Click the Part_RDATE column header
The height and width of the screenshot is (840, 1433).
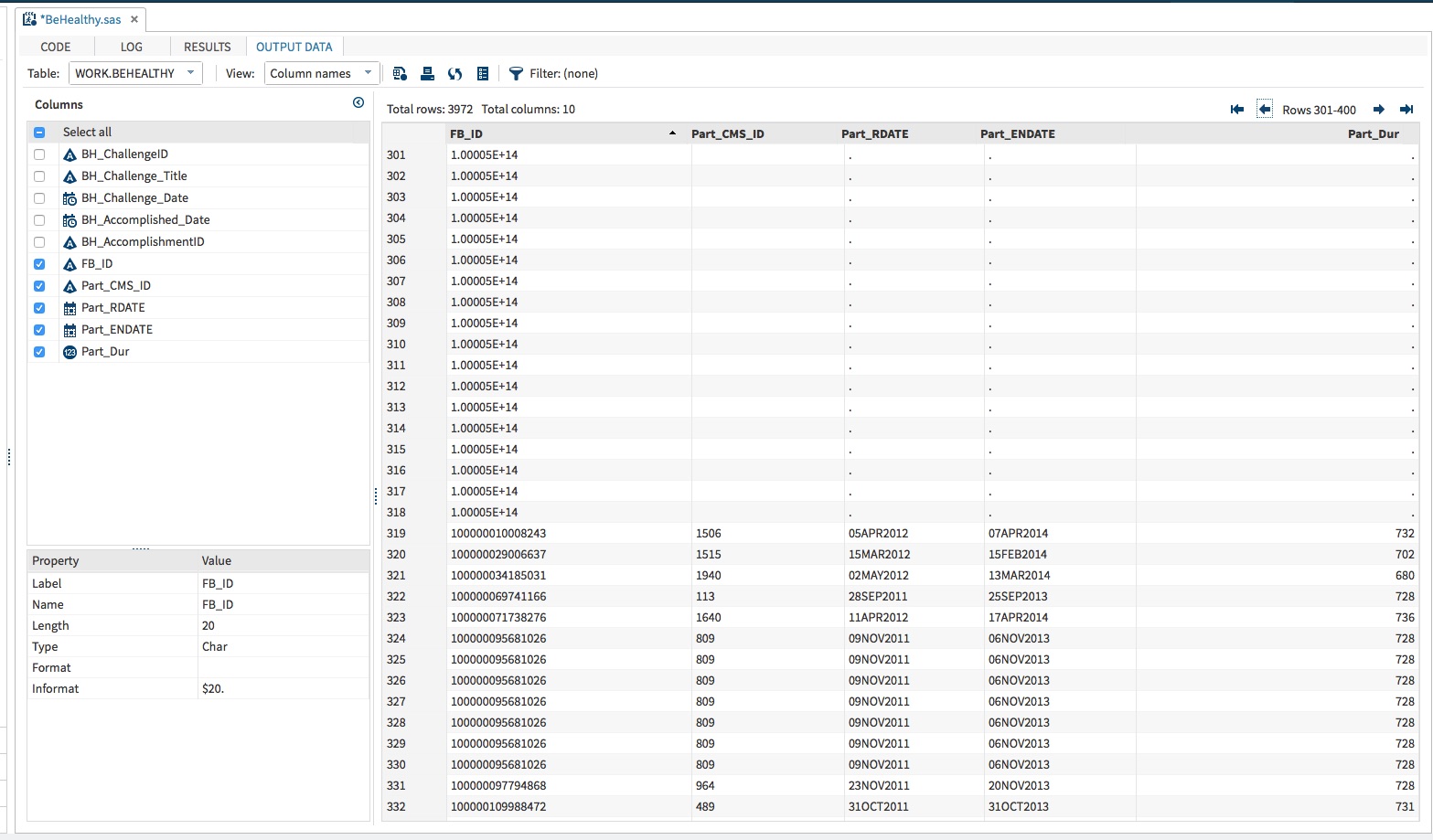pos(874,134)
